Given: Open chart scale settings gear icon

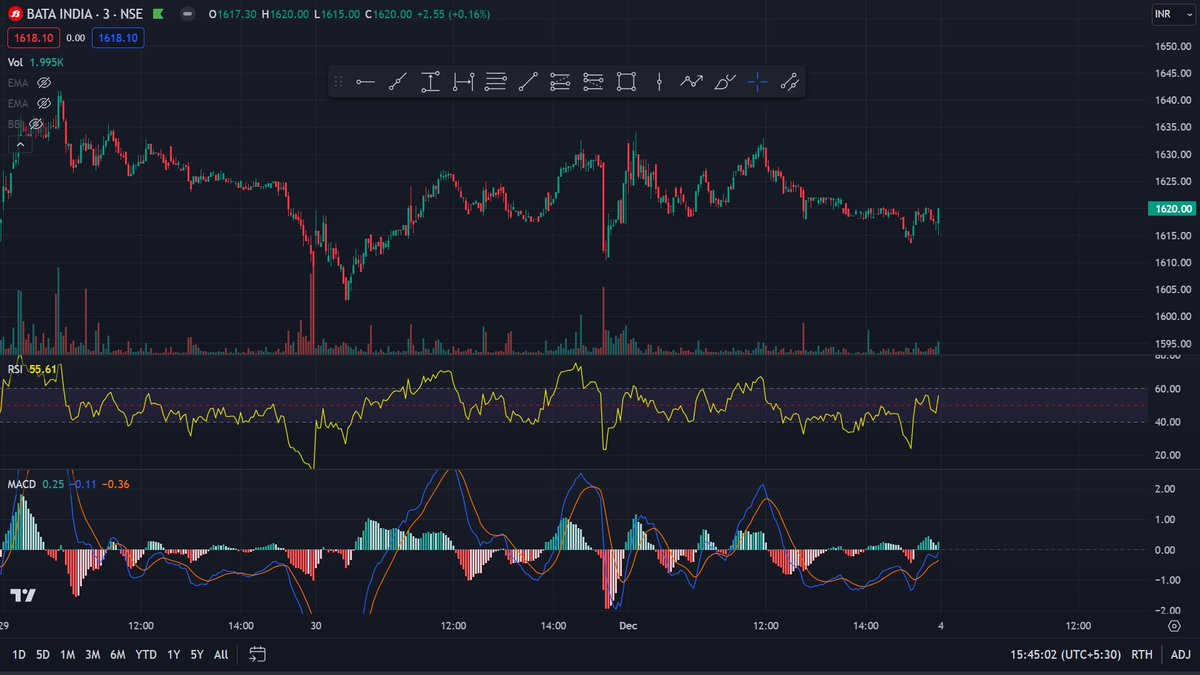Looking at the screenshot, I should pos(1174,626).
